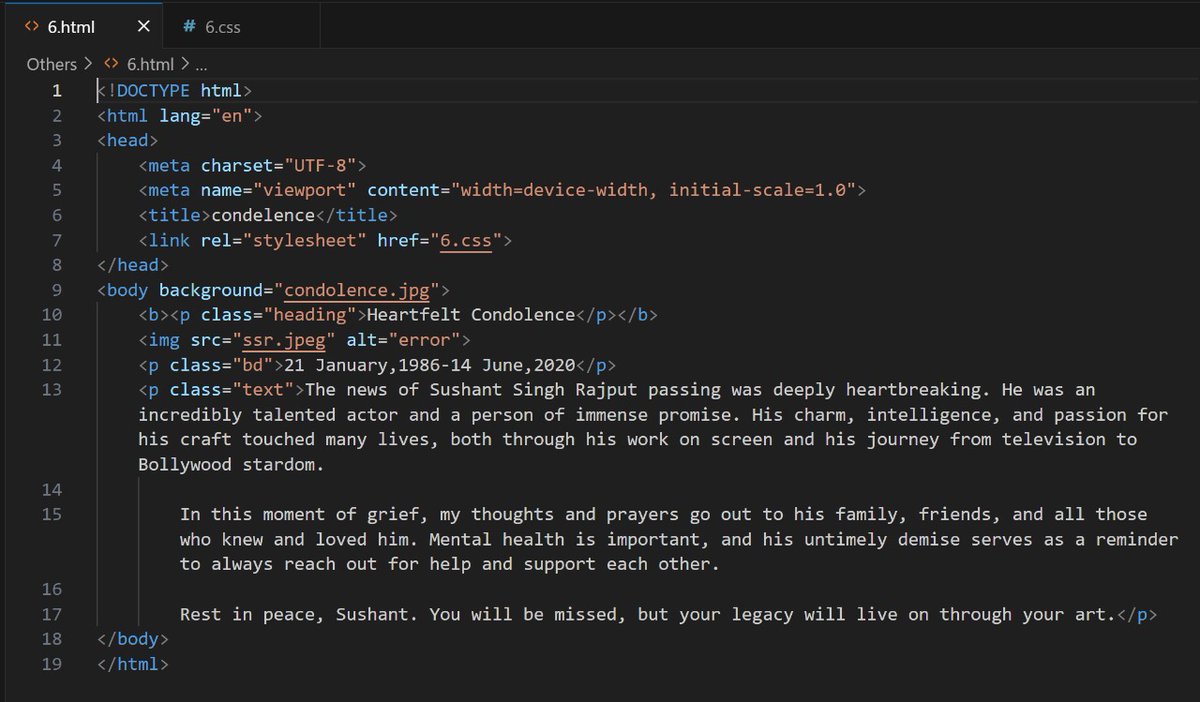Close the 6.html tab
The image size is (1200, 702).
pyautogui.click(x=143, y=26)
